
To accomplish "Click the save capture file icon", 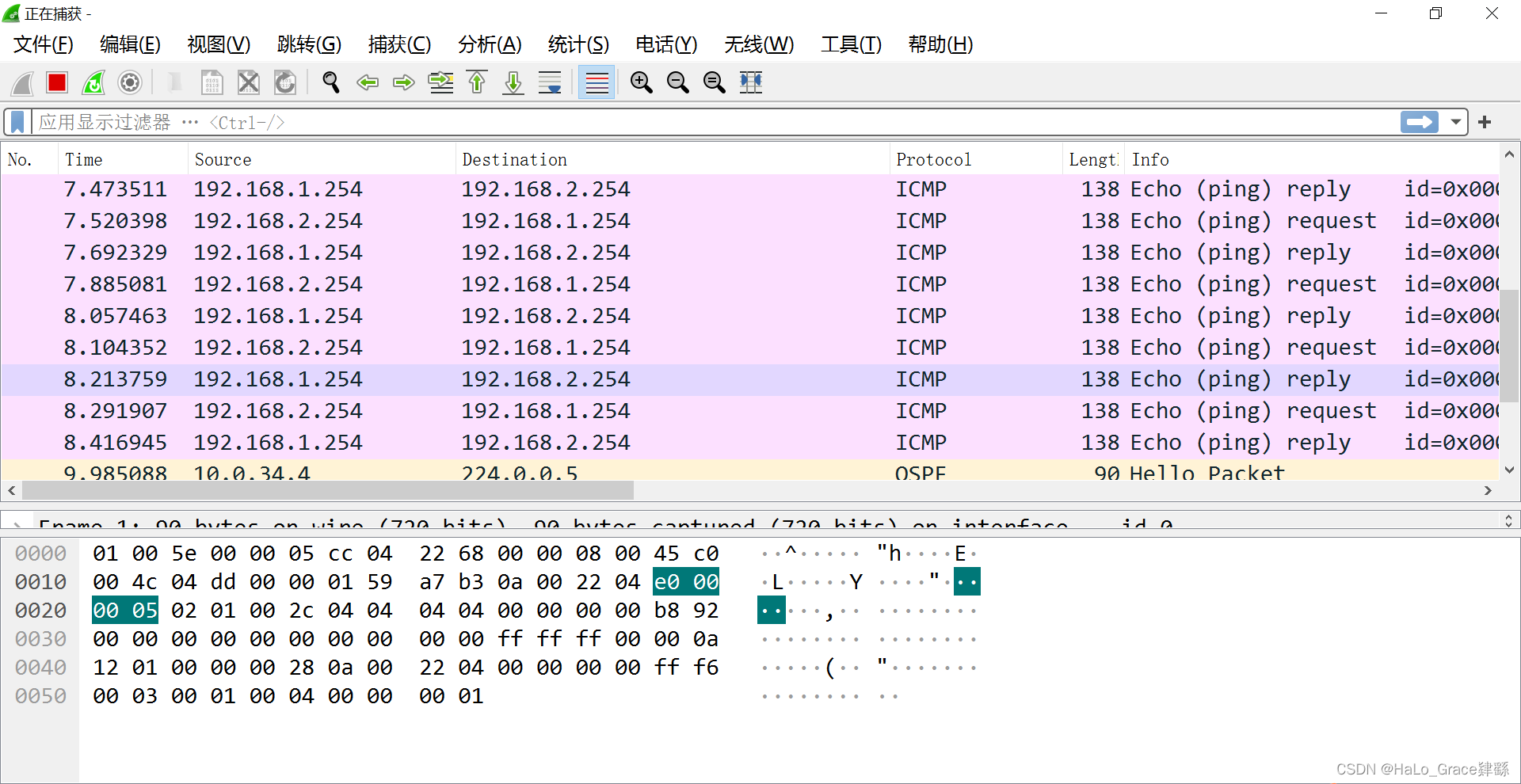I will tap(212, 82).
